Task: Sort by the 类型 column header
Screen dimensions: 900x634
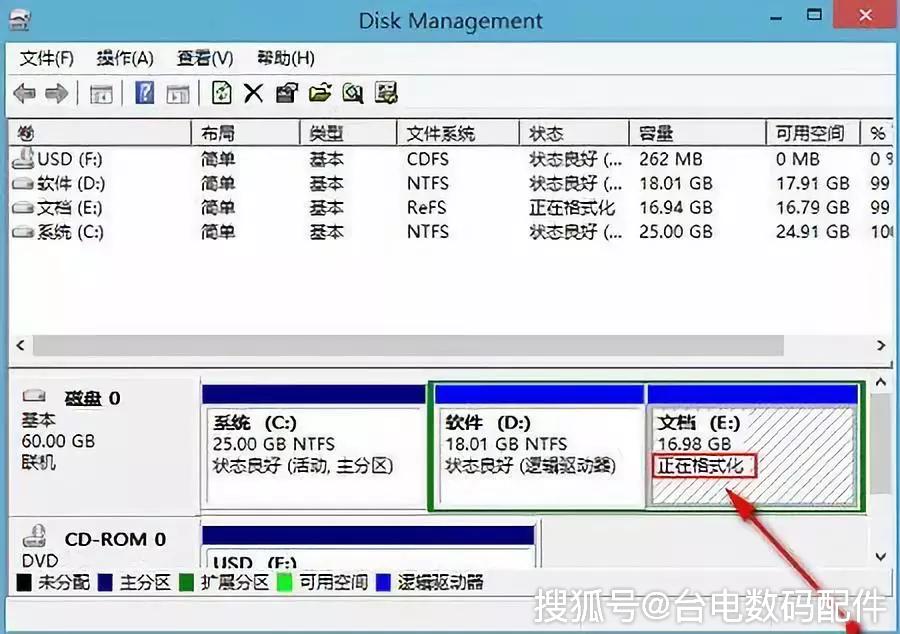Action: click(x=348, y=134)
